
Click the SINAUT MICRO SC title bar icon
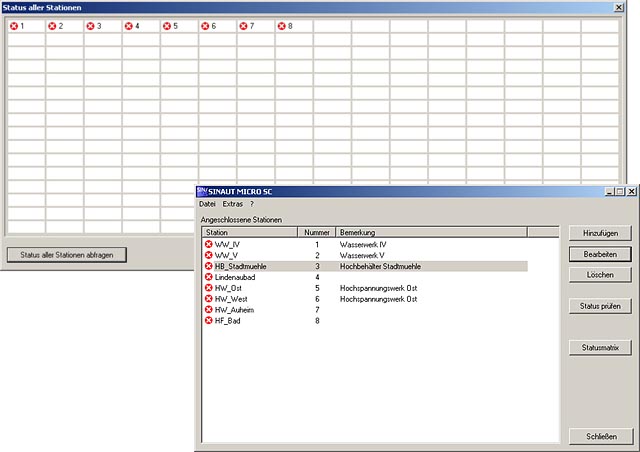pos(202,191)
